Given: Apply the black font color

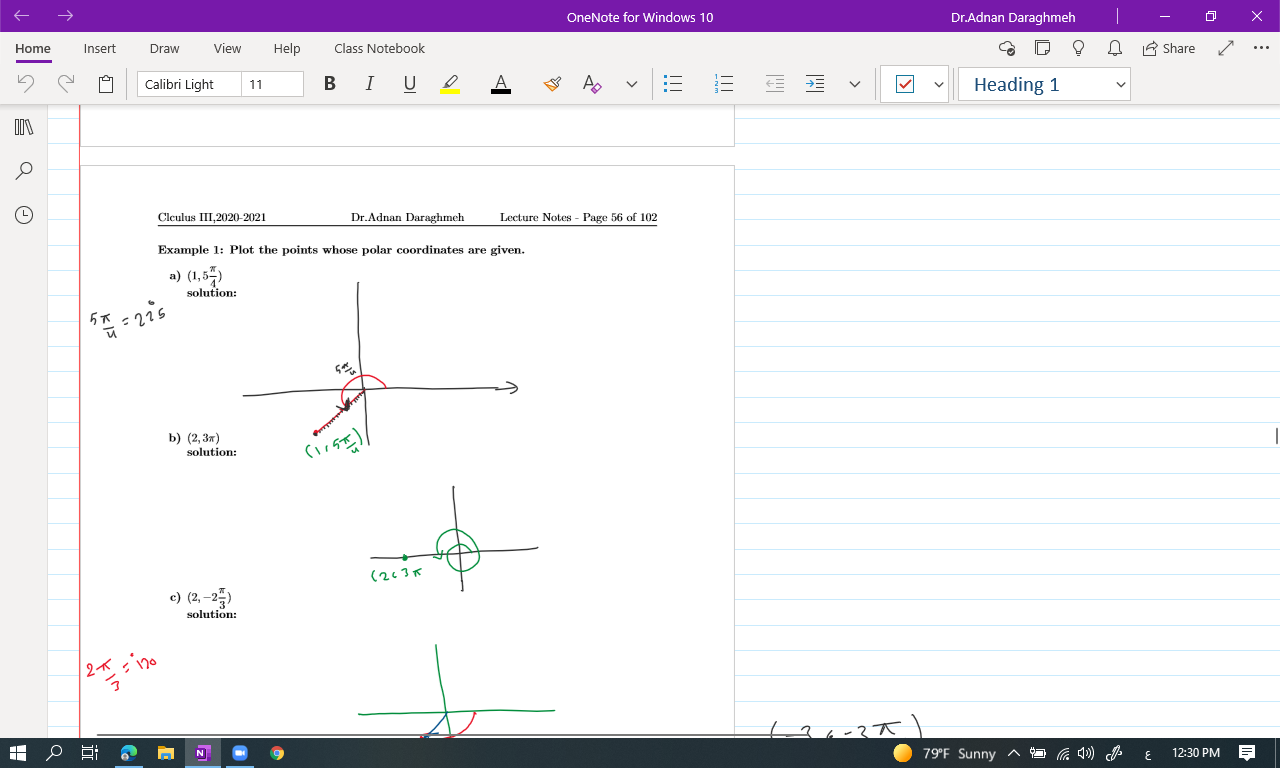Looking at the screenshot, I should coord(501,84).
